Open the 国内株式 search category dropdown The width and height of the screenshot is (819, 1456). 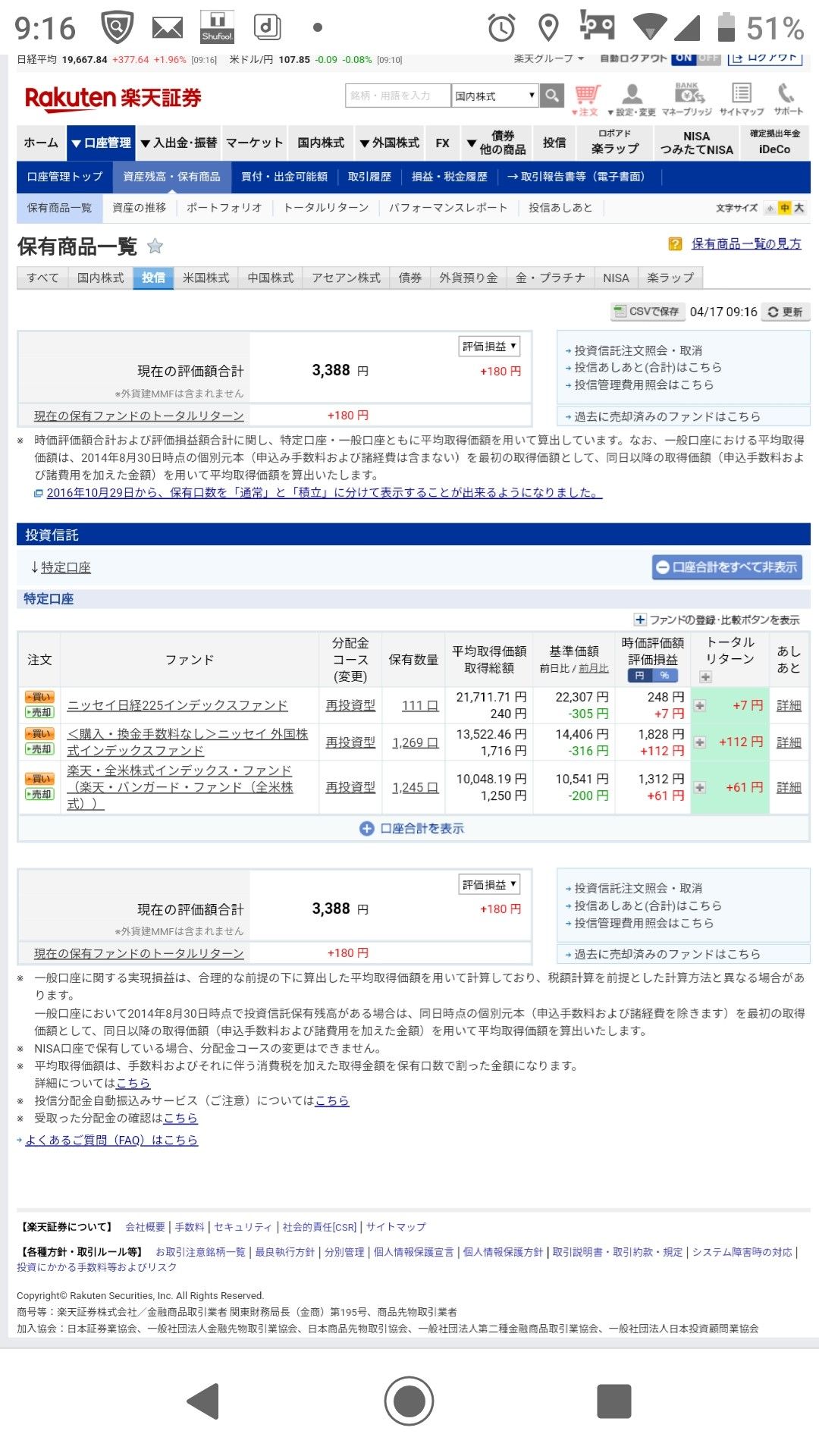(494, 96)
